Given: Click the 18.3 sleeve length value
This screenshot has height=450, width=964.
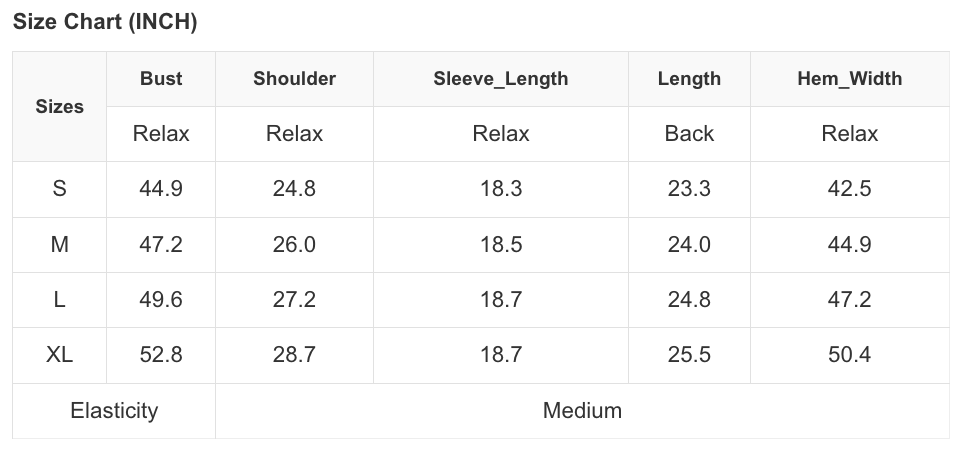Looking at the screenshot, I should [500, 189].
